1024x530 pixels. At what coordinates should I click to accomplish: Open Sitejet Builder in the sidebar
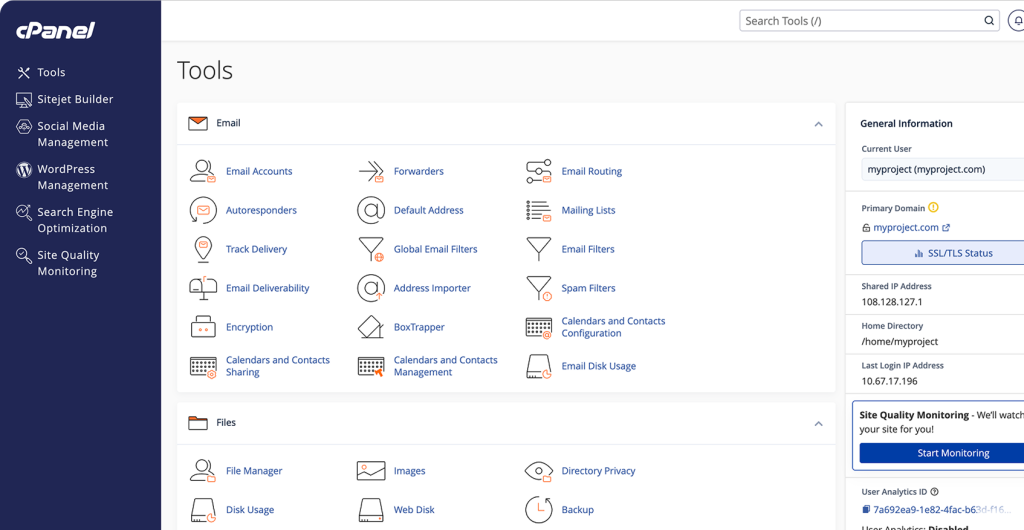[75, 99]
